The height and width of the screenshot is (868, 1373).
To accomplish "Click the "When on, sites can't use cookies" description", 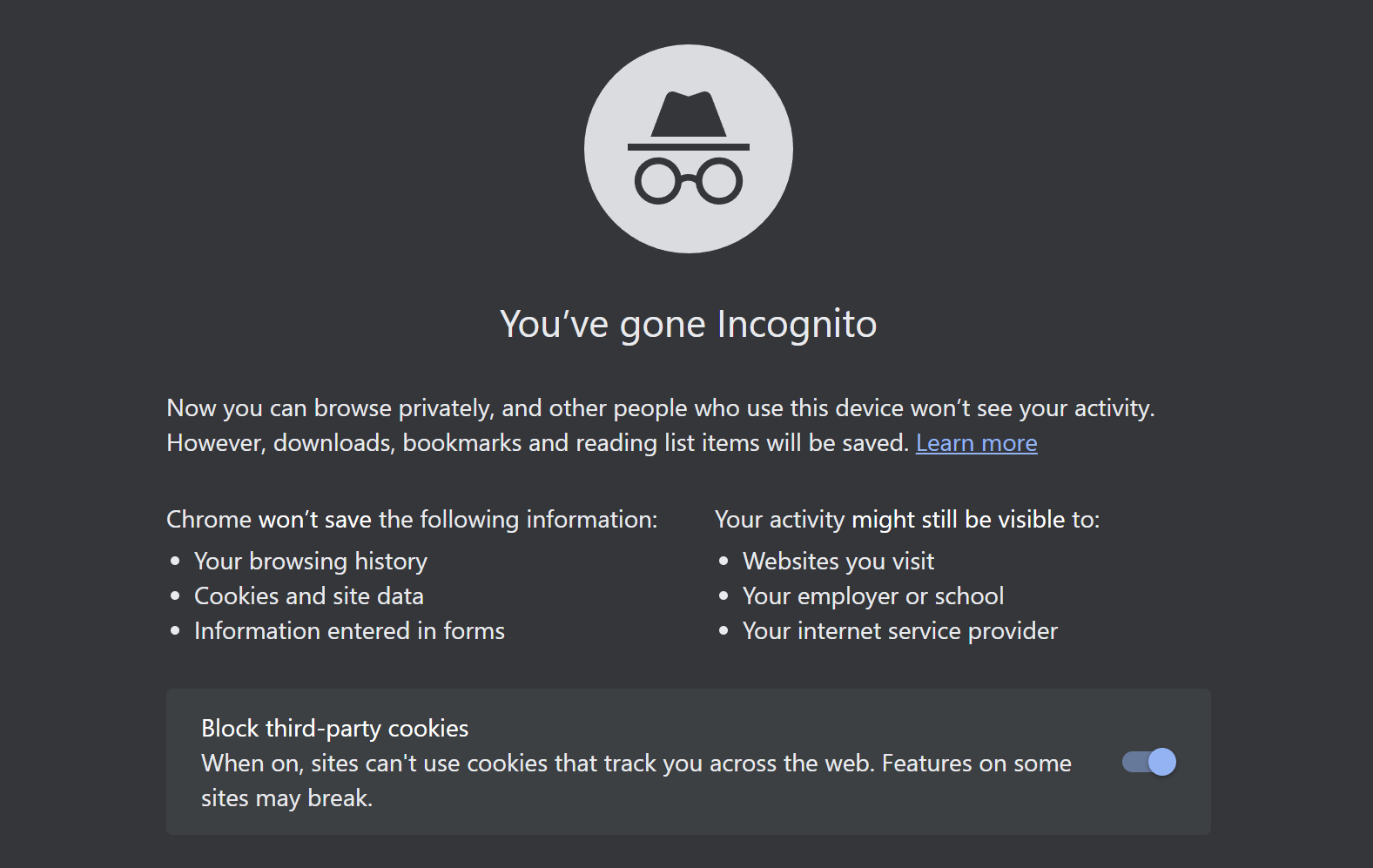I will [x=636, y=764].
